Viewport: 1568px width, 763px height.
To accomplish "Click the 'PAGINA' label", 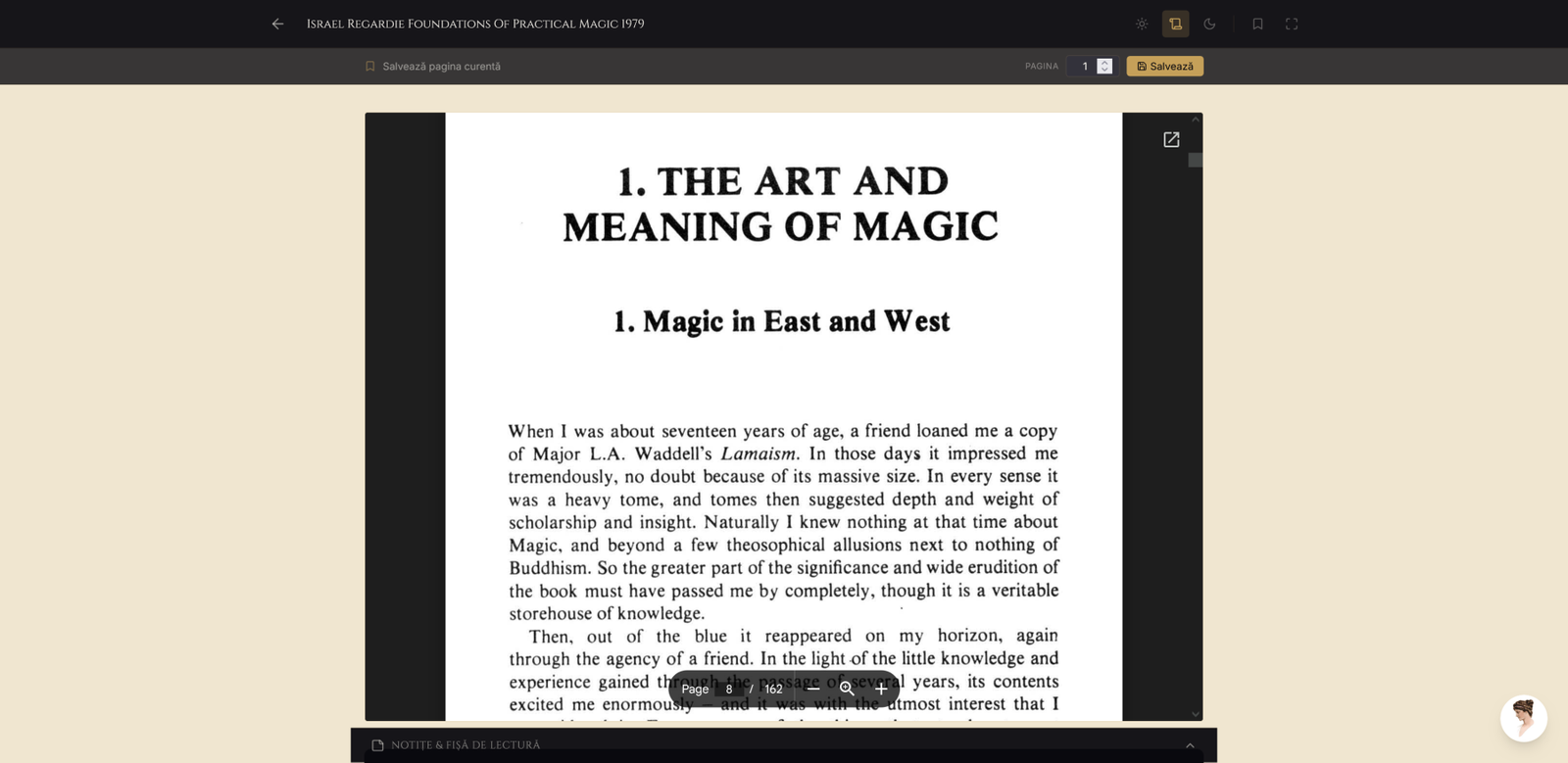I will [x=1042, y=67].
